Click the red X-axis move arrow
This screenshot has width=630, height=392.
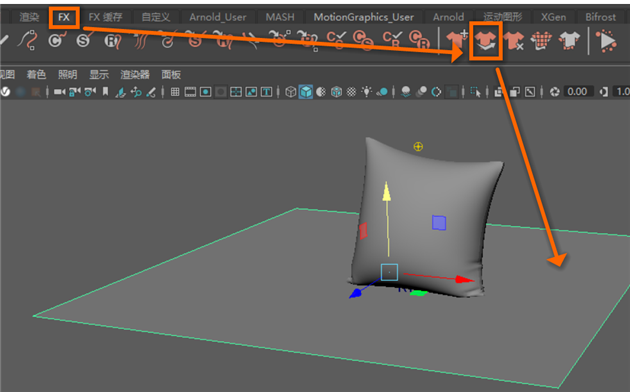465,279
